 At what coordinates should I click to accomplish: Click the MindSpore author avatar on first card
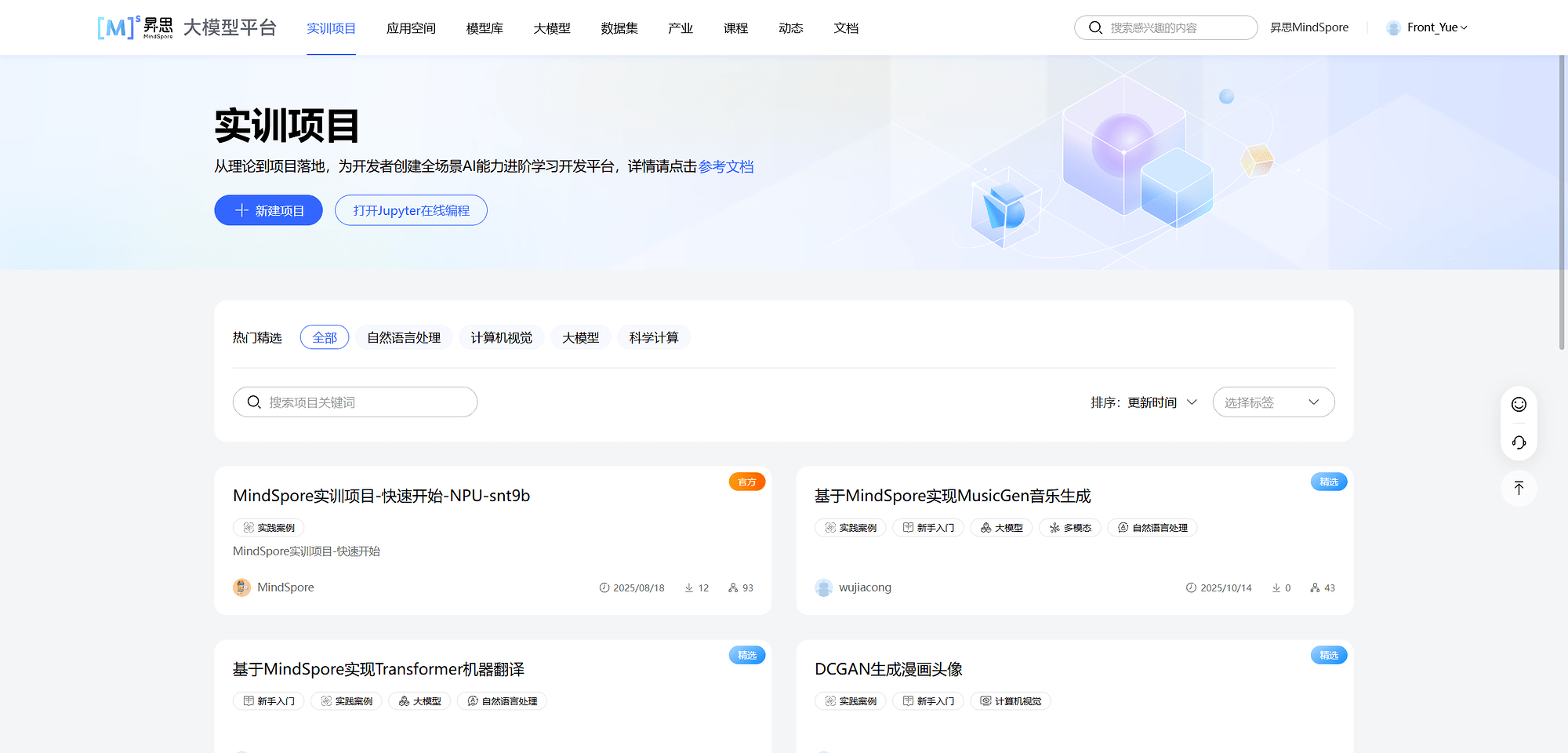point(241,587)
